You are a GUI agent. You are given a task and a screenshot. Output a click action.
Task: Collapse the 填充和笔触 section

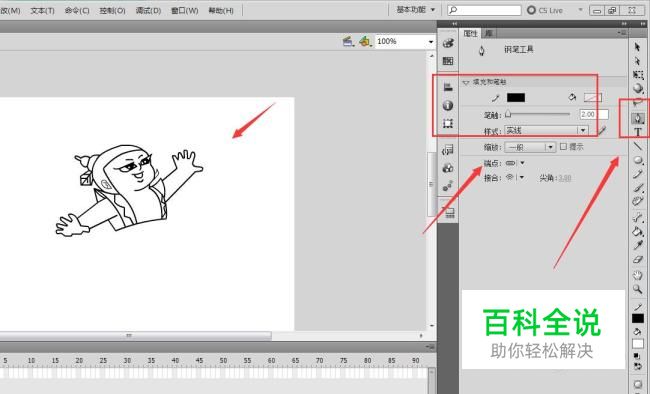coord(466,82)
